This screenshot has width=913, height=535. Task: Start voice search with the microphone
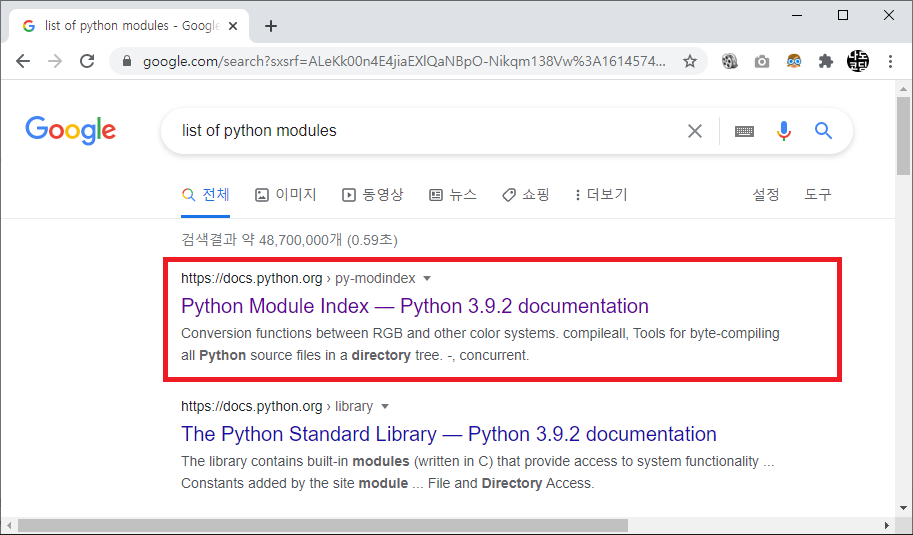point(784,131)
